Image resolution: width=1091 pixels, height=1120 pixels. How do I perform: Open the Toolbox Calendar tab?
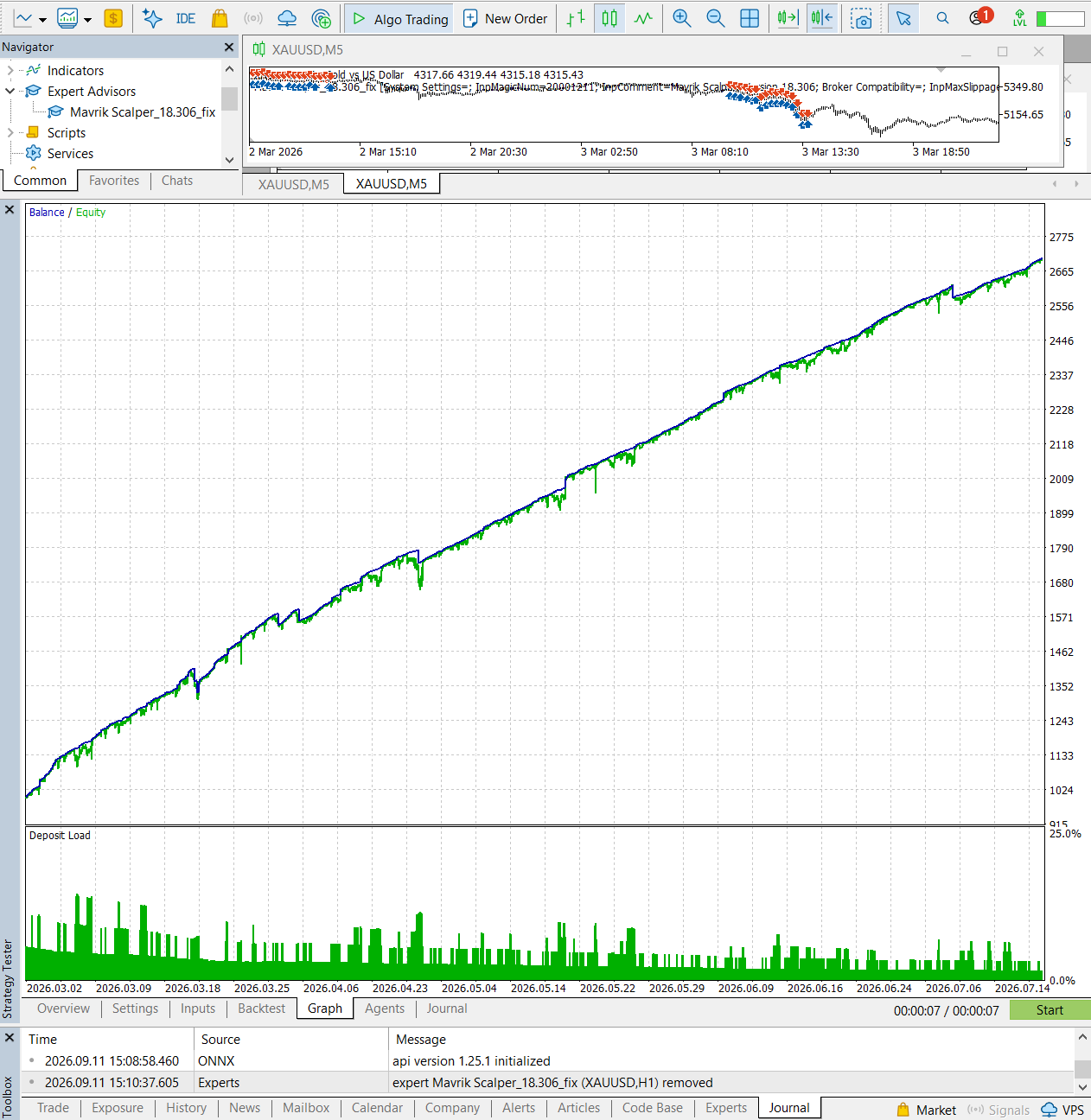377,1108
